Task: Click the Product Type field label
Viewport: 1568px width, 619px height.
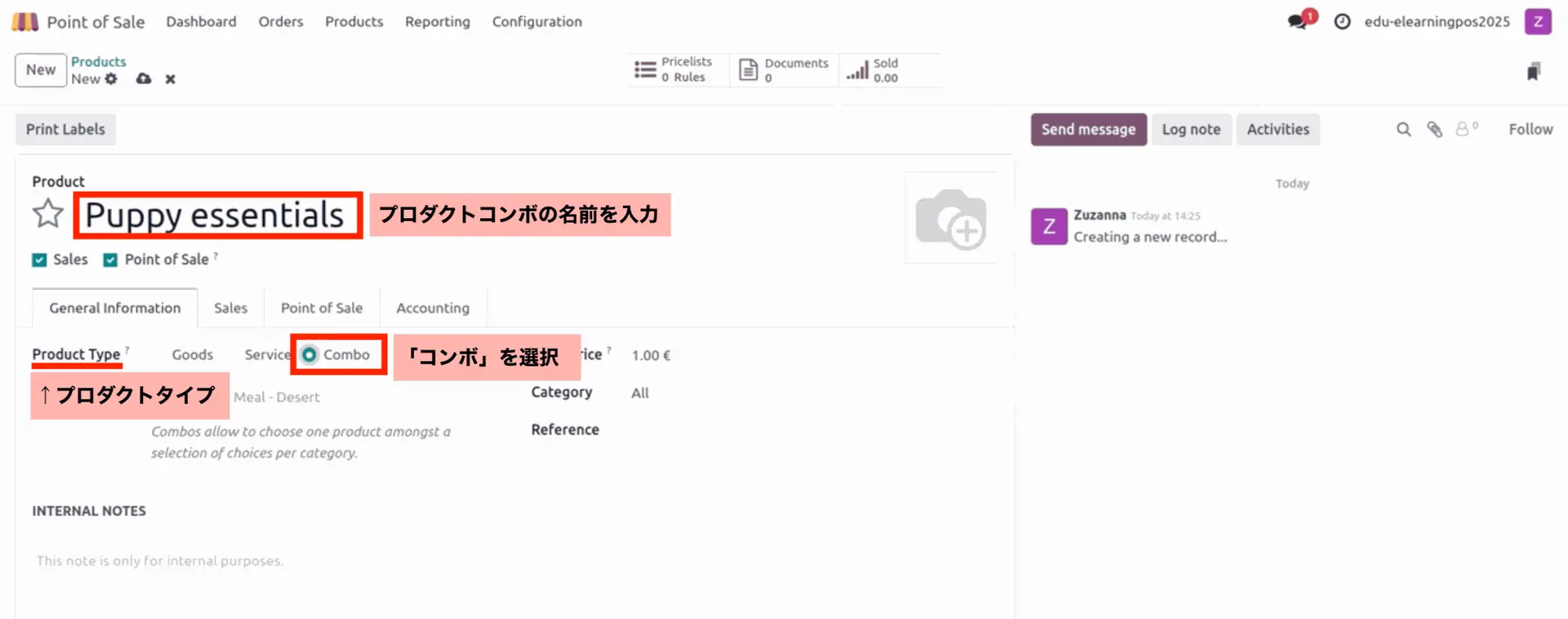Action: point(76,354)
